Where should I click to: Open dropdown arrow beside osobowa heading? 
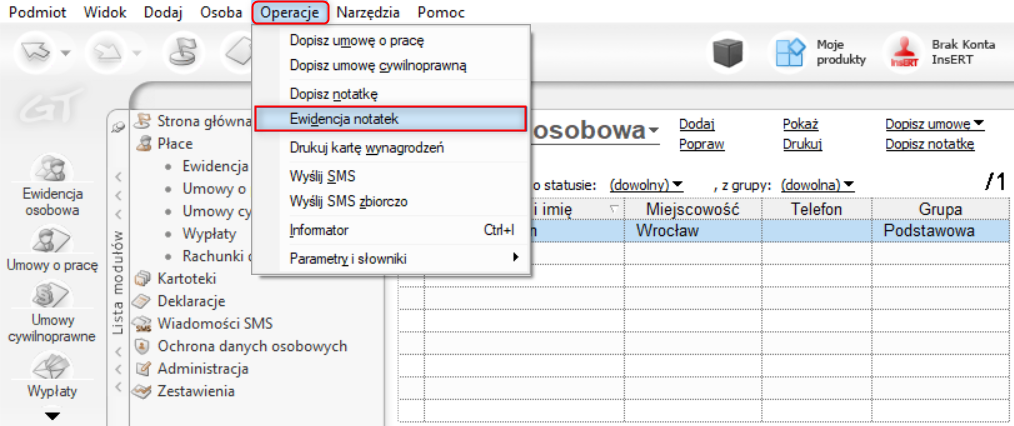coord(654,131)
